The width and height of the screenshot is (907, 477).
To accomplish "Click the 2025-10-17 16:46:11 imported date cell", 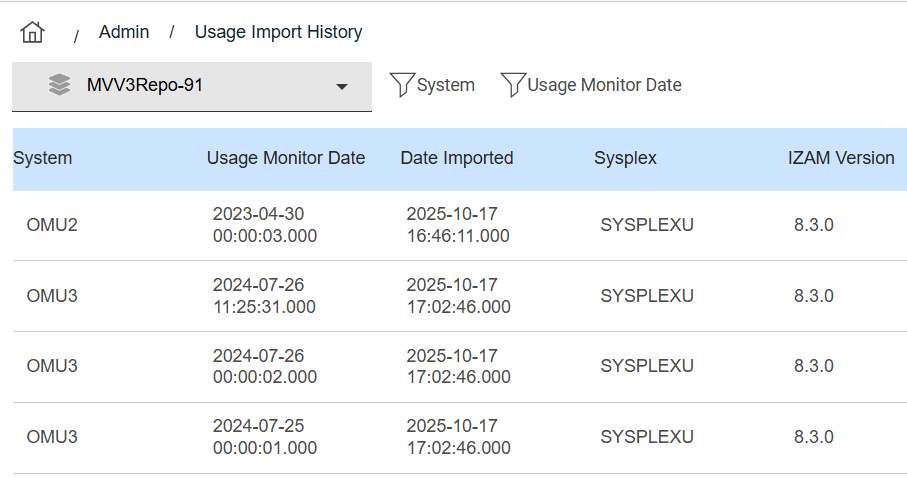I will [457, 225].
